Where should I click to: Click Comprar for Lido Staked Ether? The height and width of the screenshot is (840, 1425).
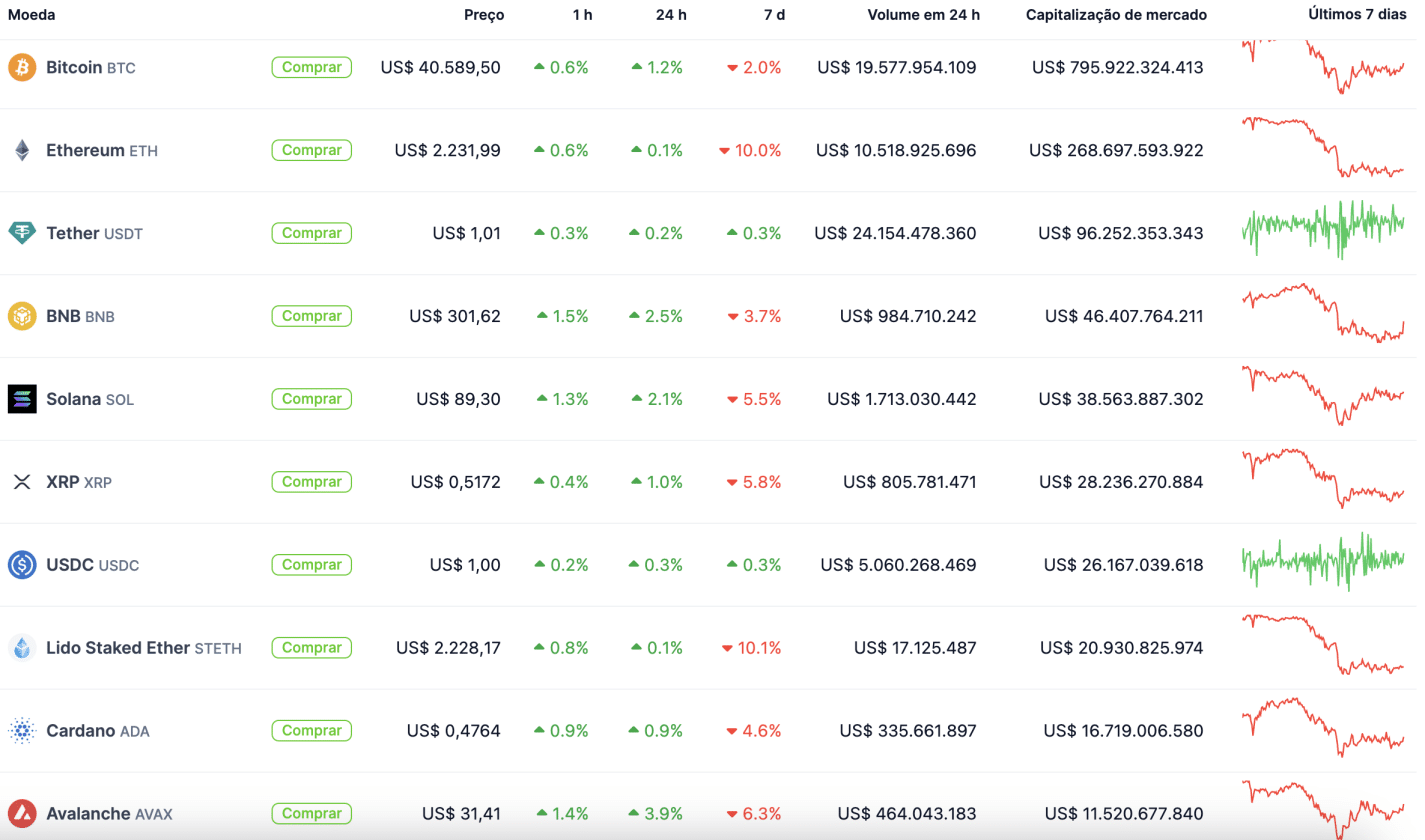(312, 648)
